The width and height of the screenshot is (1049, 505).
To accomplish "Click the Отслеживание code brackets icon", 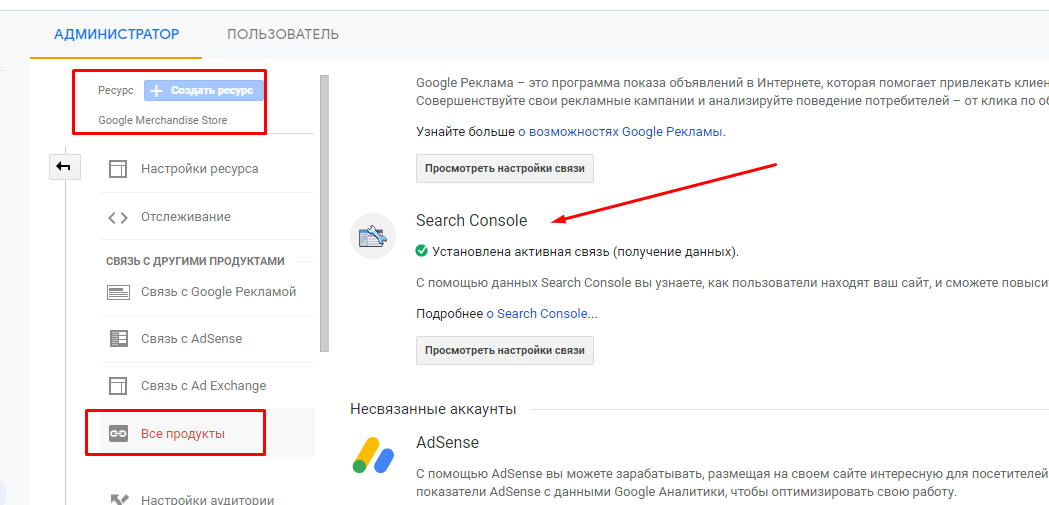I will 118,217.
